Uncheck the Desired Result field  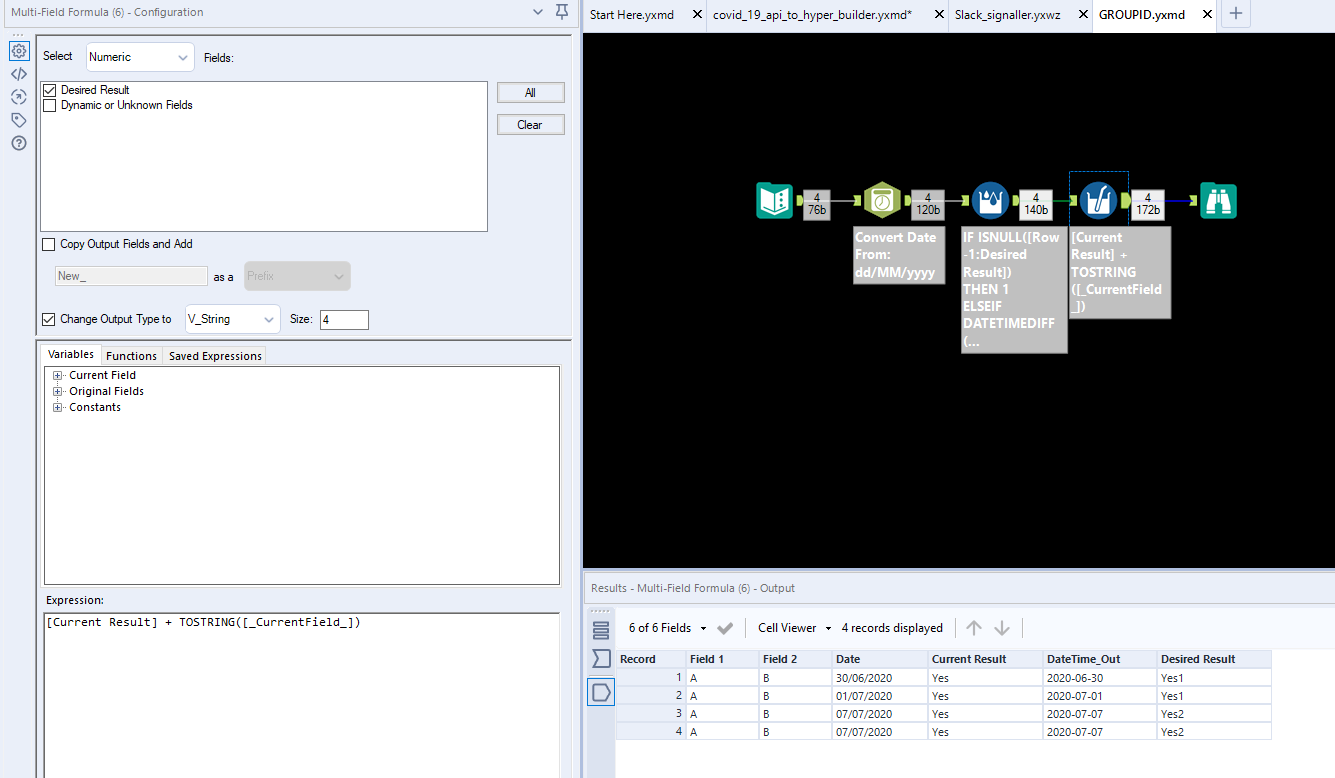point(49,89)
